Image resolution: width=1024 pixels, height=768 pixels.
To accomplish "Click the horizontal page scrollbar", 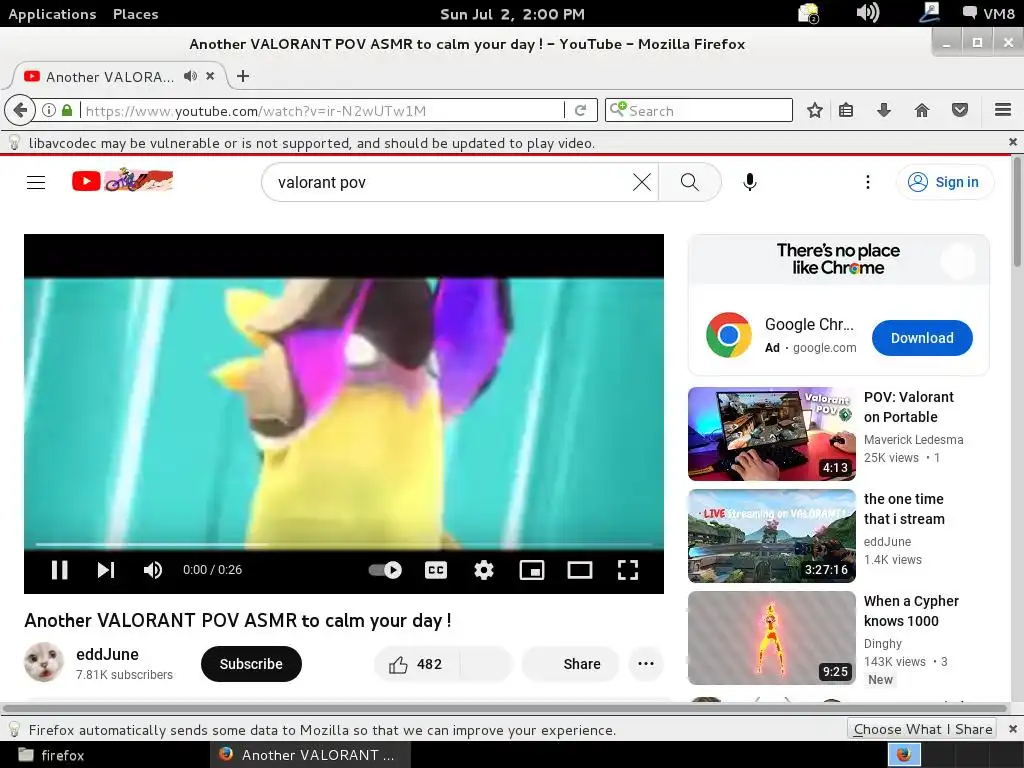I will pyautogui.click(x=504, y=708).
